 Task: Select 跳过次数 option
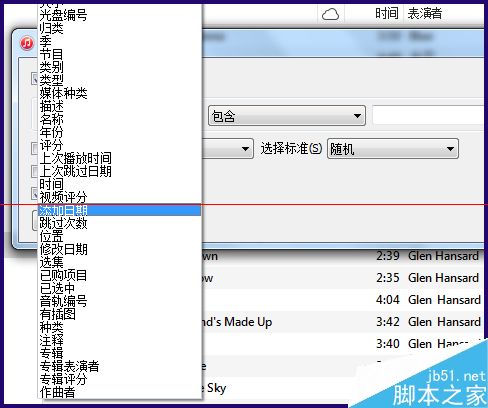click(120, 223)
